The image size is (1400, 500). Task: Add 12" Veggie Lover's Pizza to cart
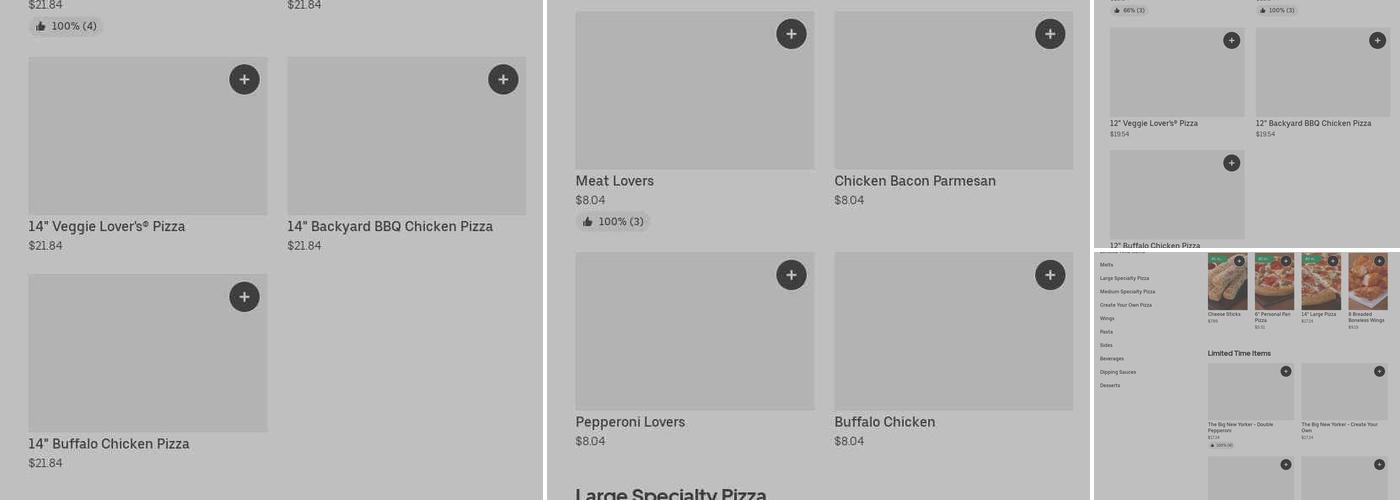pos(1231,40)
